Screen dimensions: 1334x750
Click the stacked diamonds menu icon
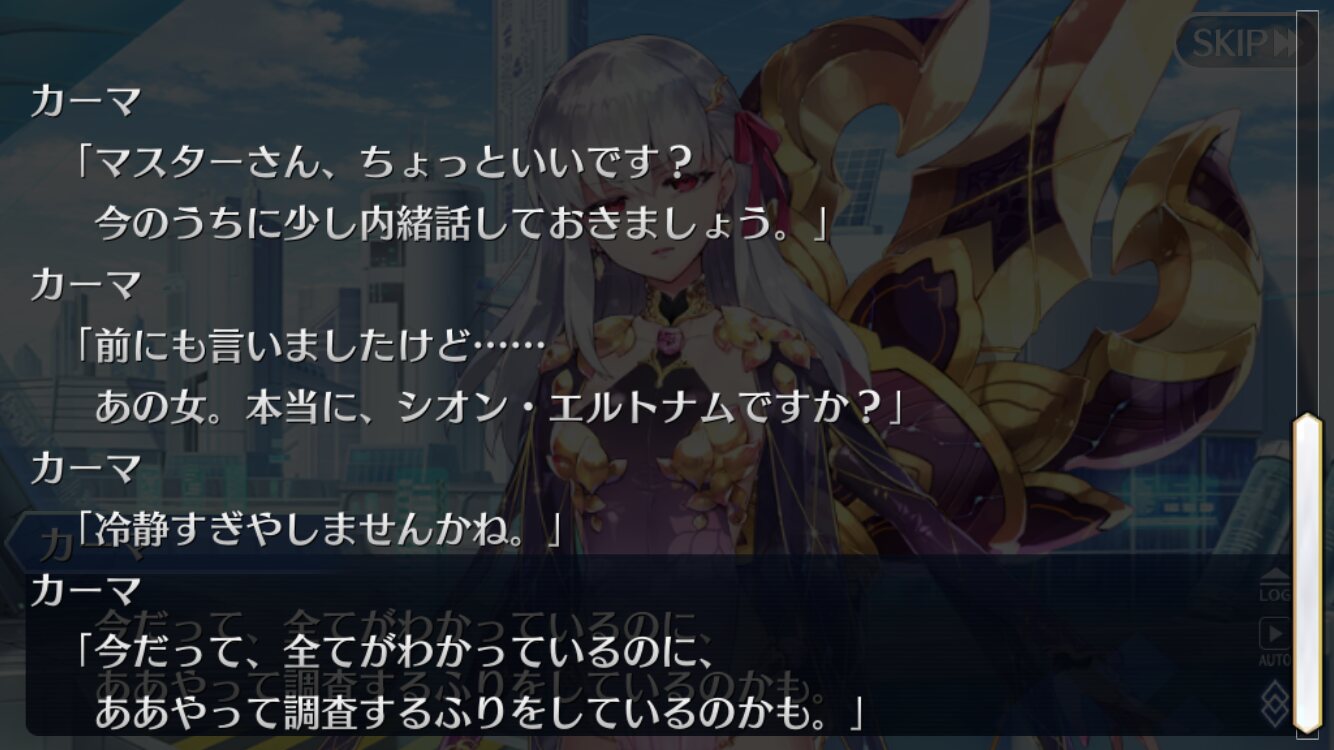click(x=1274, y=702)
